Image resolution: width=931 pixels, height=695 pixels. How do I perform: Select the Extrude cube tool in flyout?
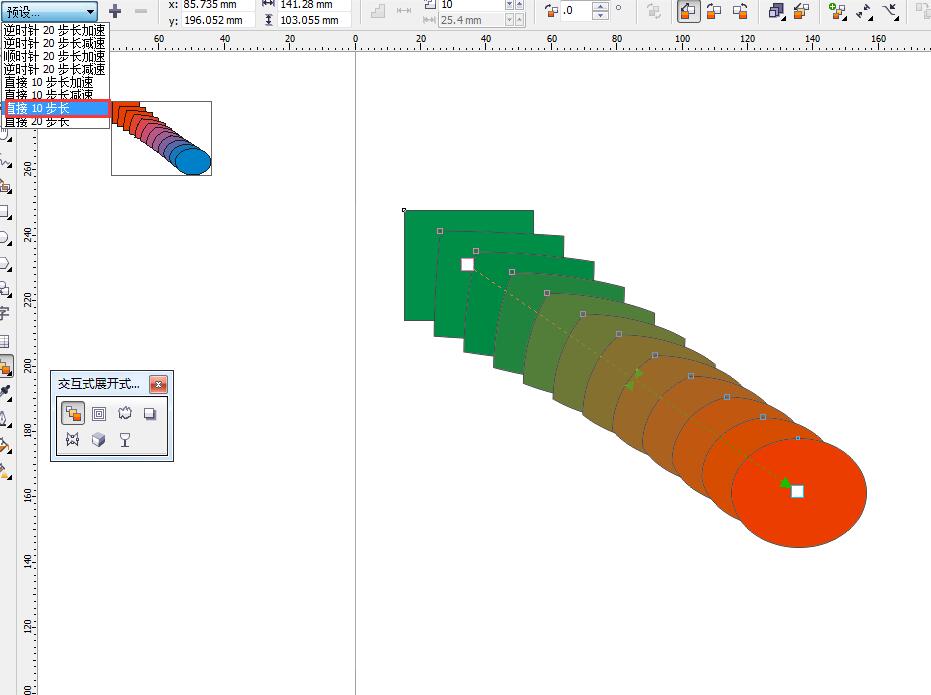tap(99, 440)
